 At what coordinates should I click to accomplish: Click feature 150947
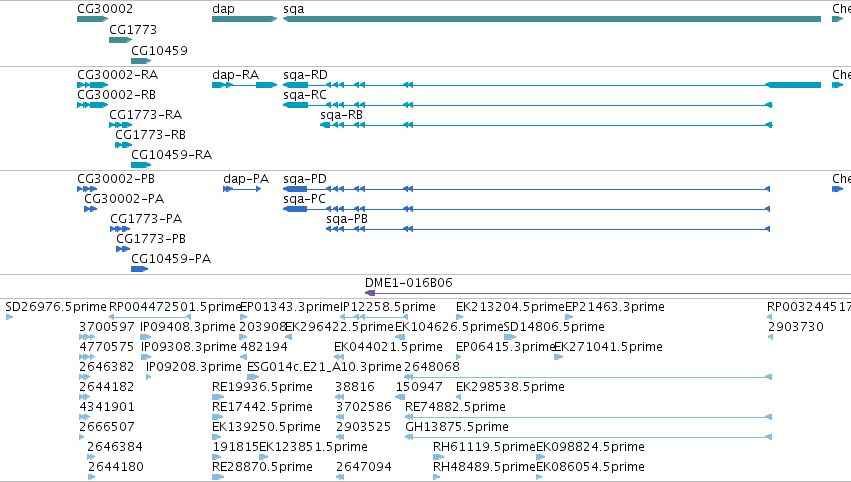[400, 397]
